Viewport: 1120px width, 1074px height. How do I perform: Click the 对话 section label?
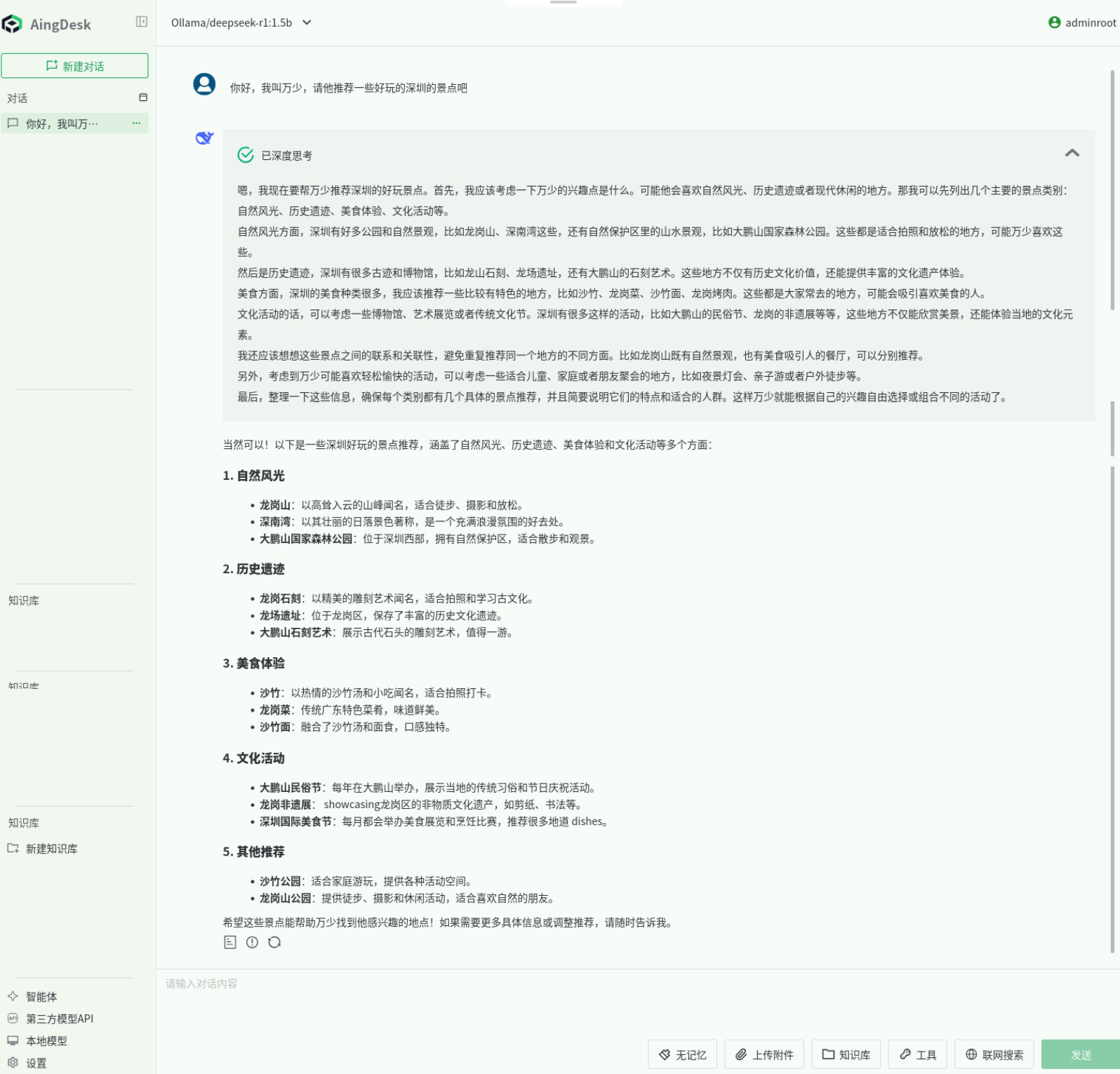click(18, 98)
